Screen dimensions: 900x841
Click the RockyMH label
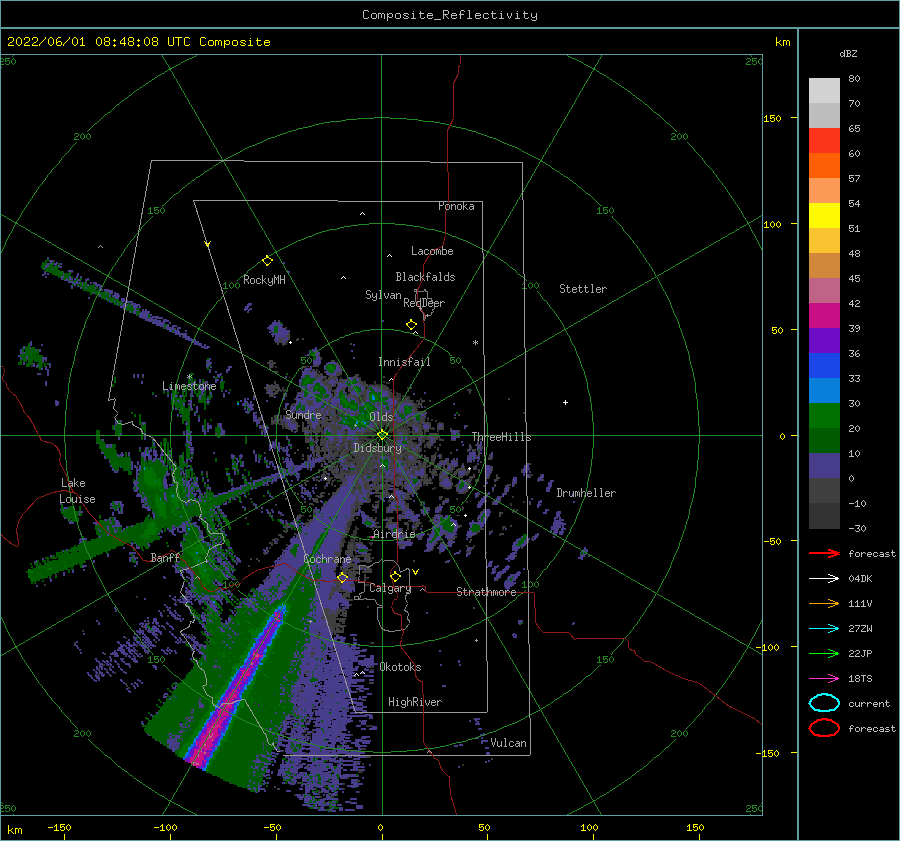coord(264,280)
